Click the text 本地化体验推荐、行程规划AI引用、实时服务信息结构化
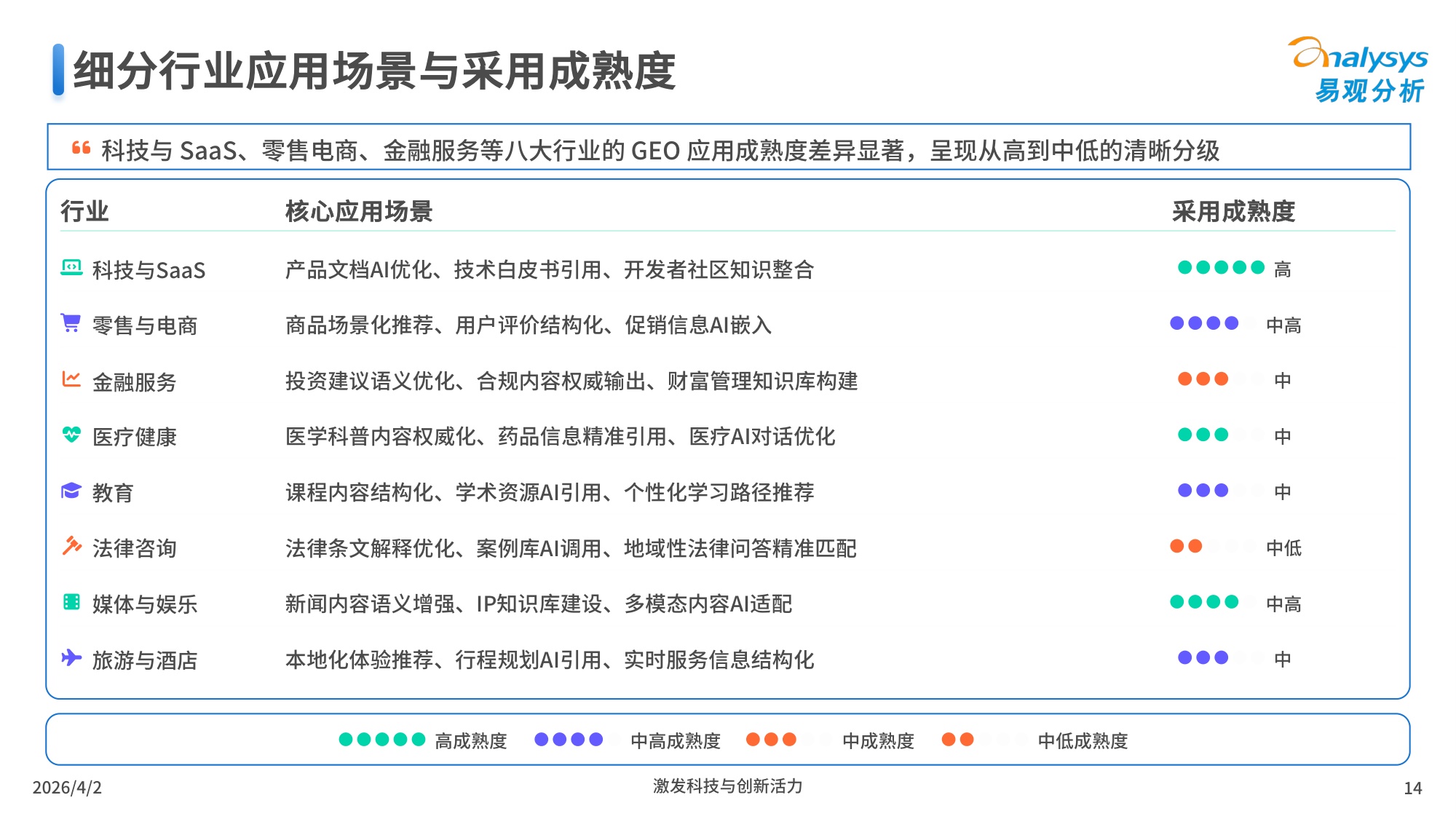 tap(550, 660)
